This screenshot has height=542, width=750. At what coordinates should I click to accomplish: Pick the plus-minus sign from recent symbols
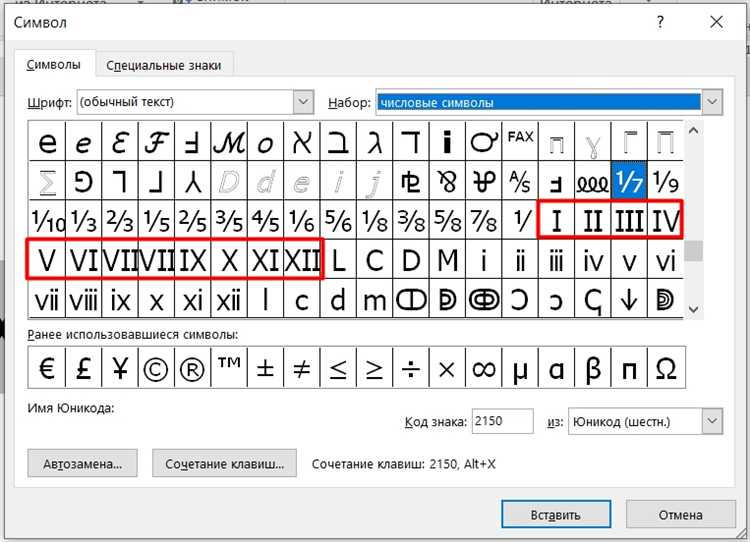tap(265, 368)
